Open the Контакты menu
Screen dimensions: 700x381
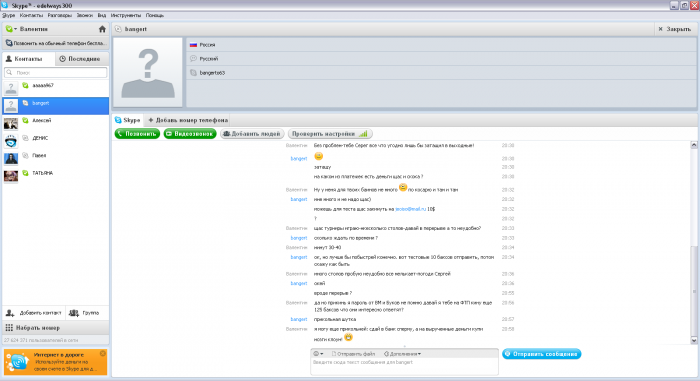pyautogui.click(x=31, y=15)
